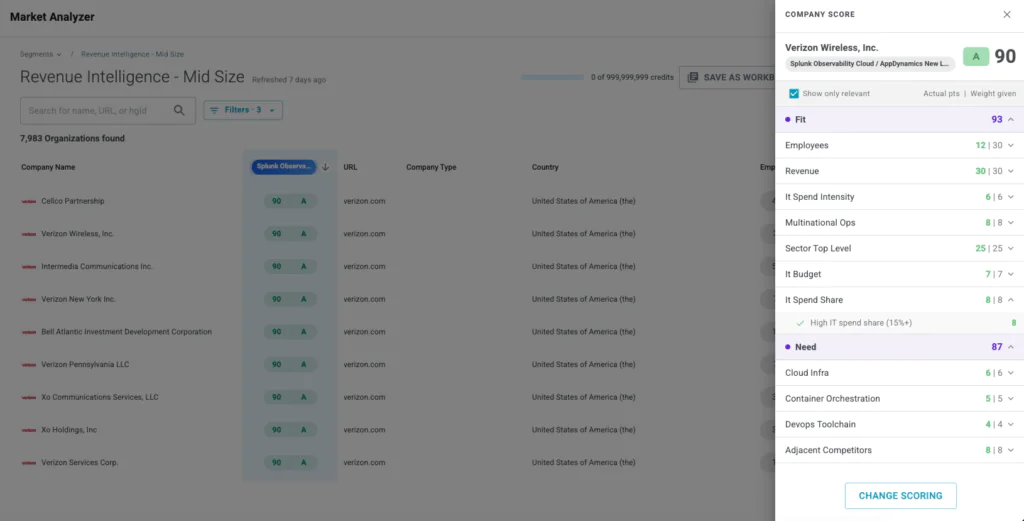Viewport: 1024px width, 521px height.
Task: Click the filter lines icon
Action: click(x=214, y=110)
